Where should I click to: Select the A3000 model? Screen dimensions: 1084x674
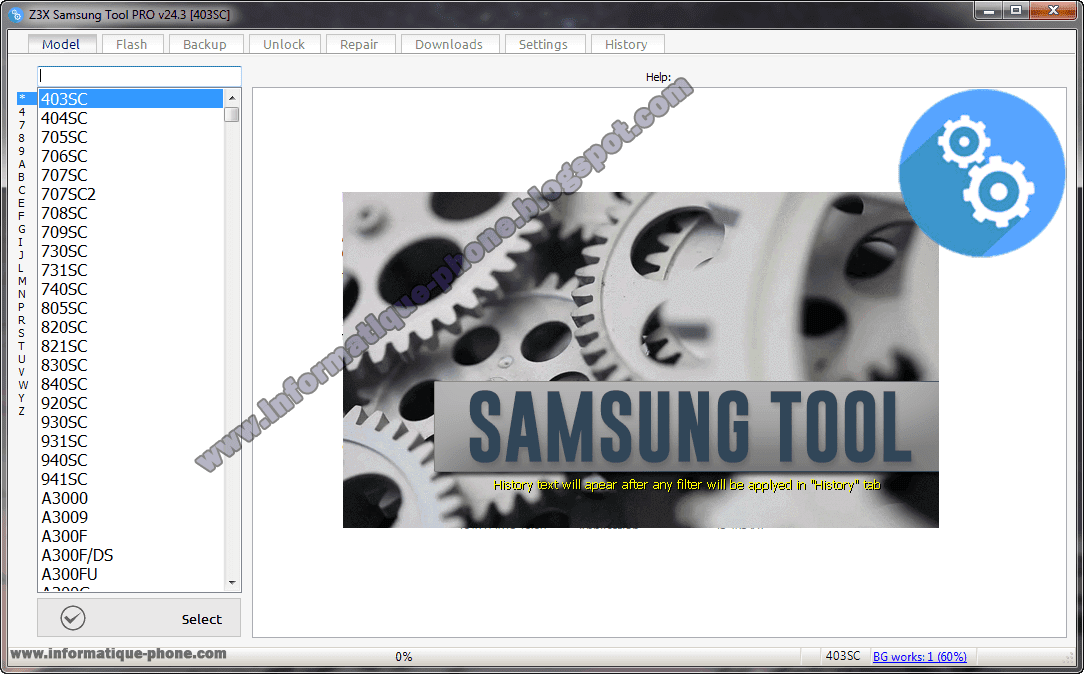click(131, 498)
